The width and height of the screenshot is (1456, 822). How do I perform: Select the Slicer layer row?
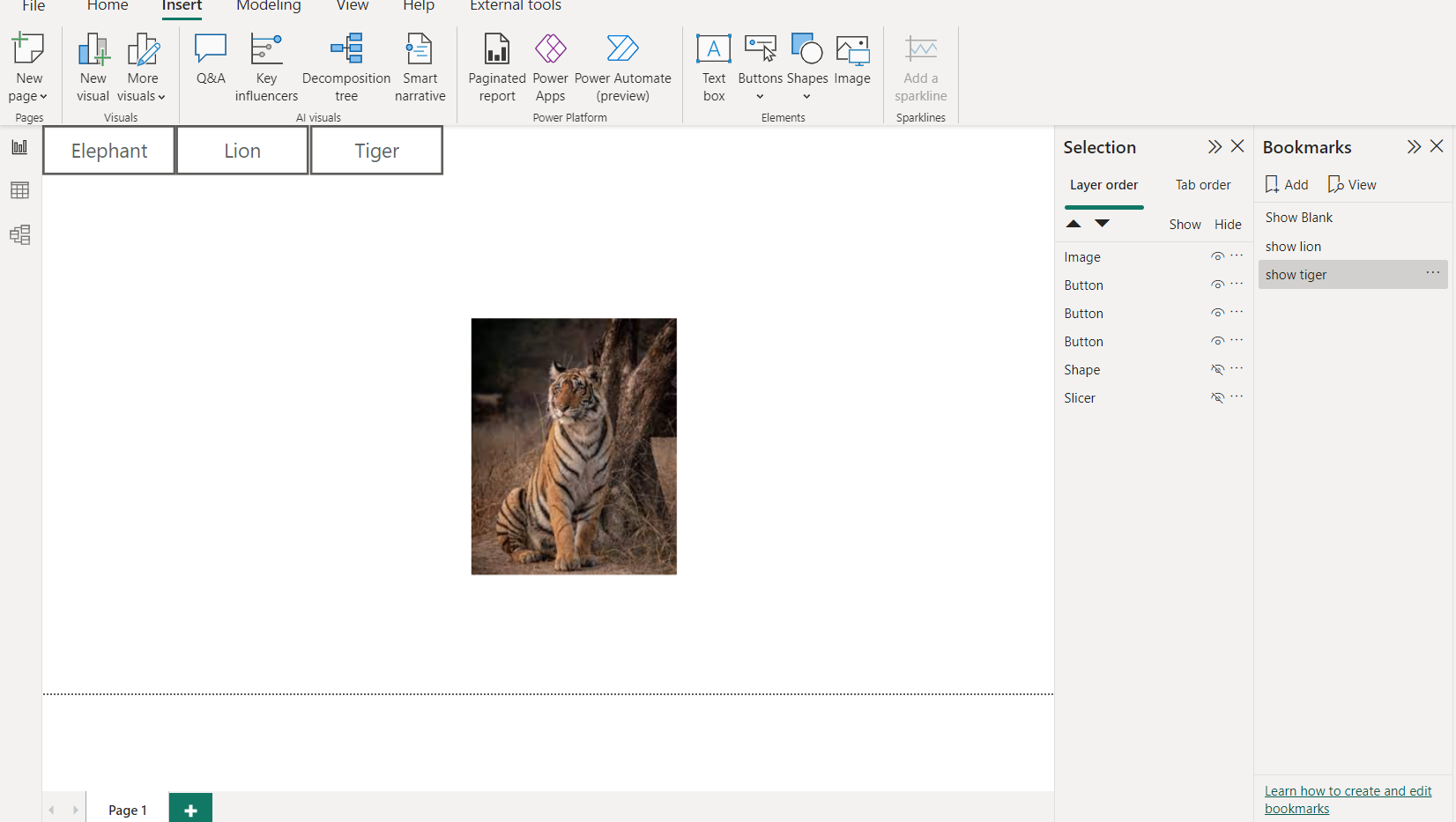(x=1153, y=398)
